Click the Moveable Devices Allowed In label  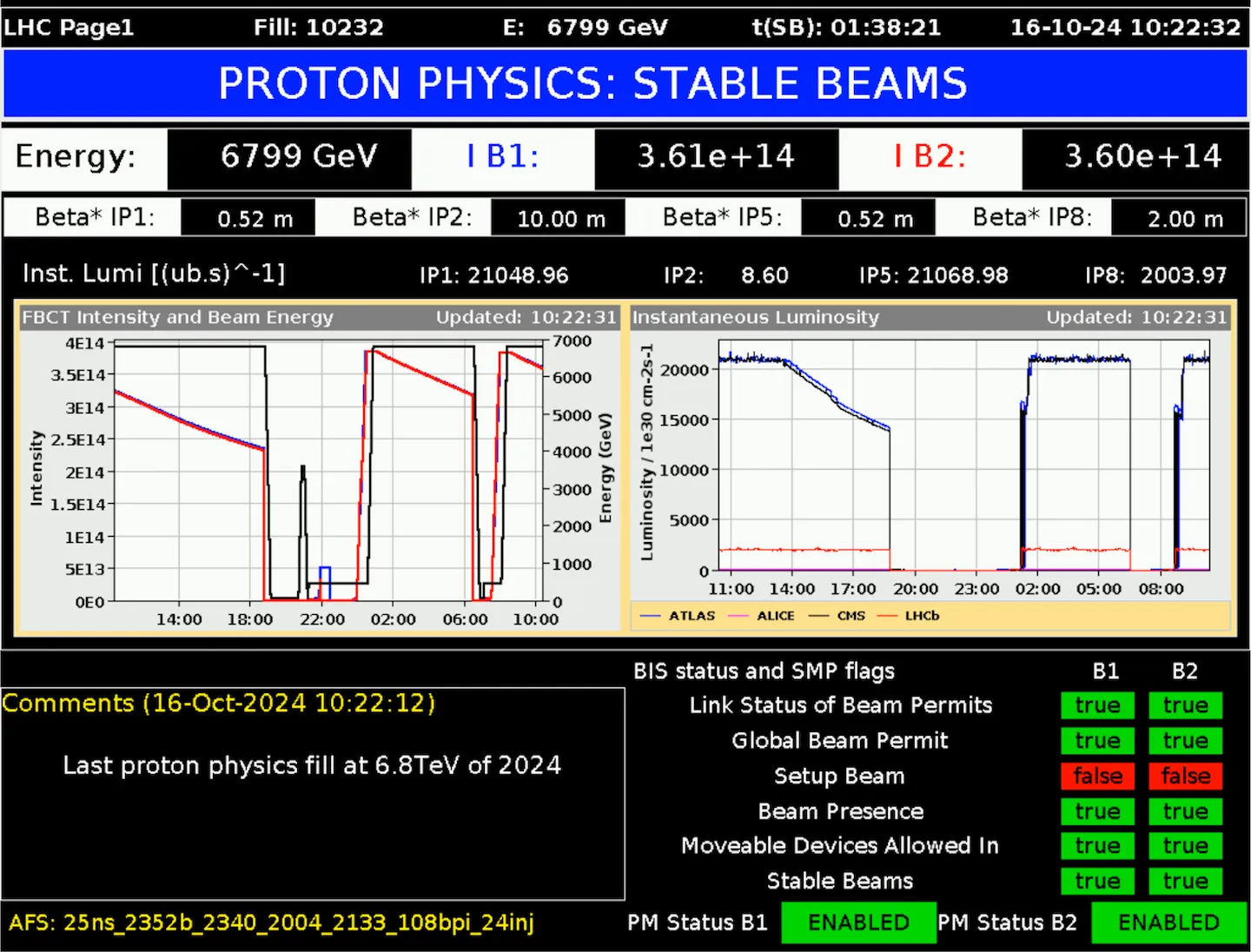(x=839, y=846)
